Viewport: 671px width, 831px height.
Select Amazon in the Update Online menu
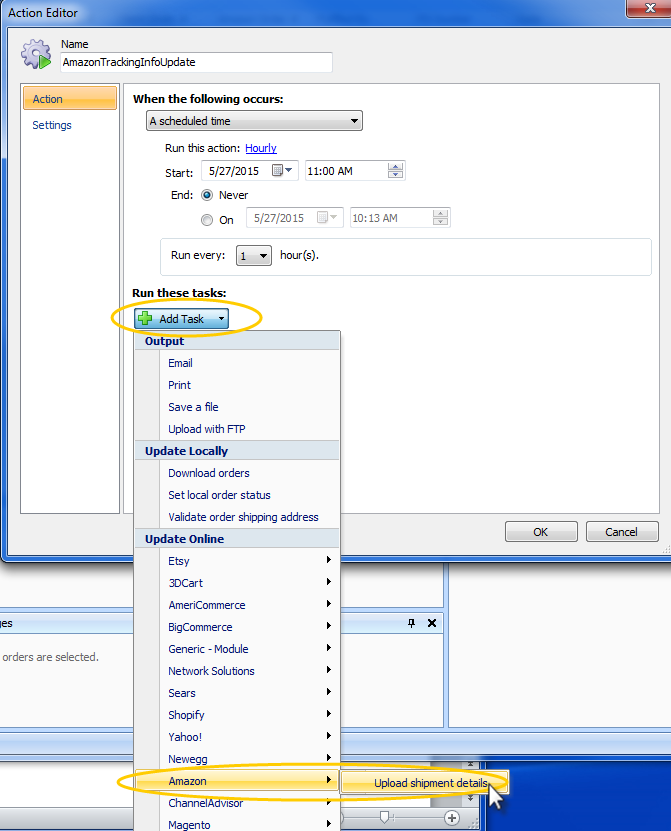coord(237,781)
